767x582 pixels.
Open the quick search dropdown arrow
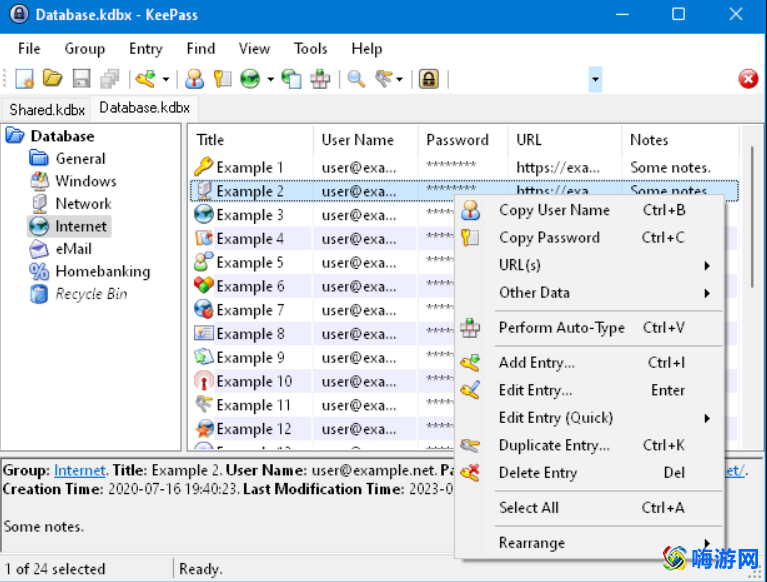[595, 79]
